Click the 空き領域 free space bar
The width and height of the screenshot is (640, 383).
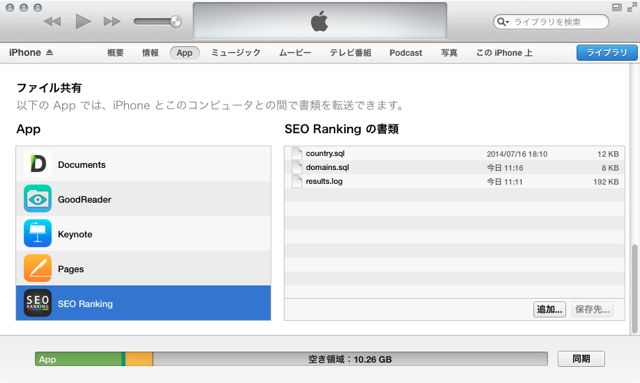350,359
